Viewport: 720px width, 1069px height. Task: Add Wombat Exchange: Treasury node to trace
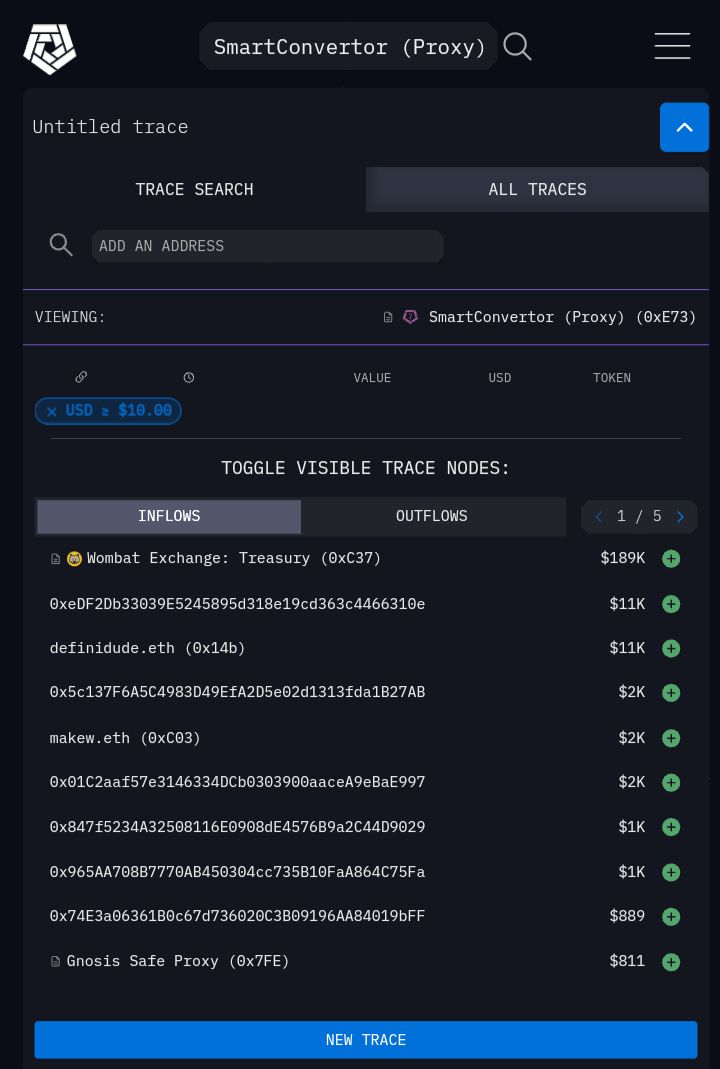(x=671, y=559)
